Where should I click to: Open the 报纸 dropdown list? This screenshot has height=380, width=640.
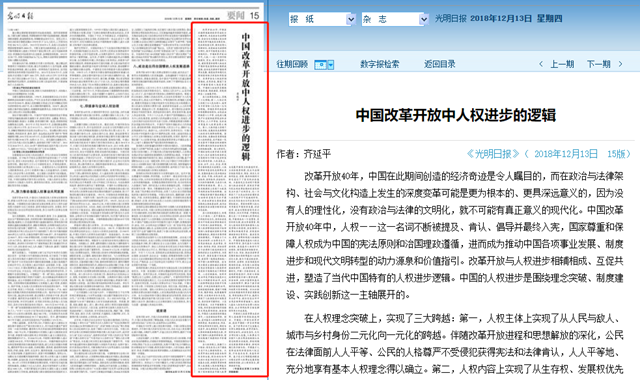pos(322,19)
